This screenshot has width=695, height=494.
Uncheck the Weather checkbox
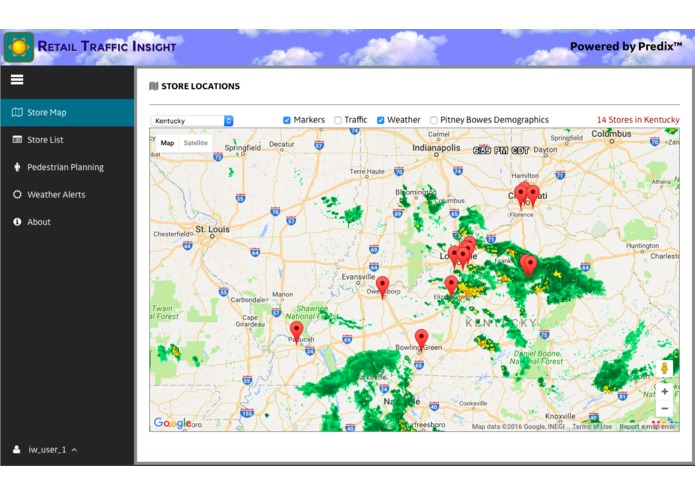coord(380,120)
